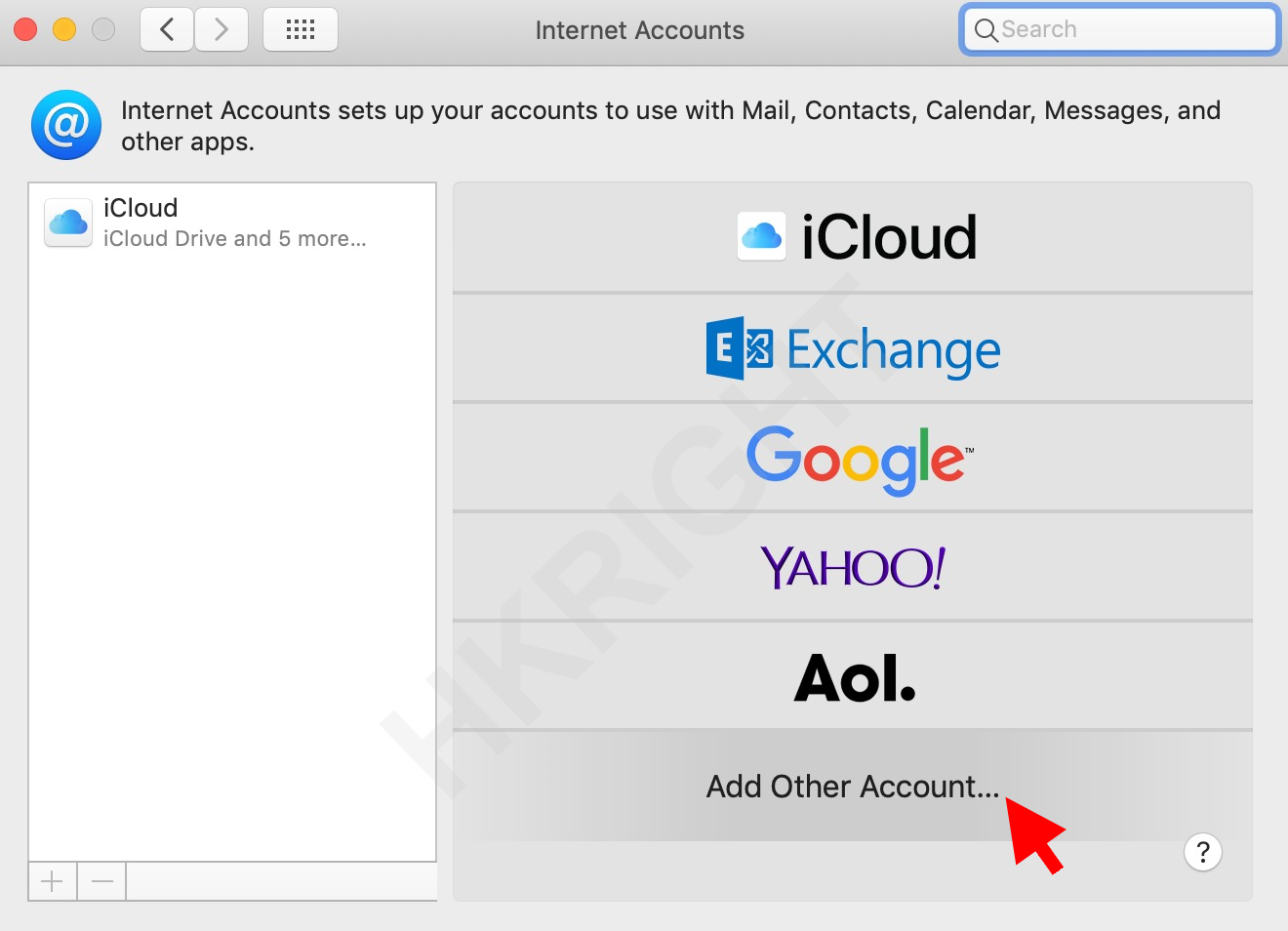The height and width of the screenshot is (931, 1288).
Task: Focus the Search field
Action: [1119, 29]
